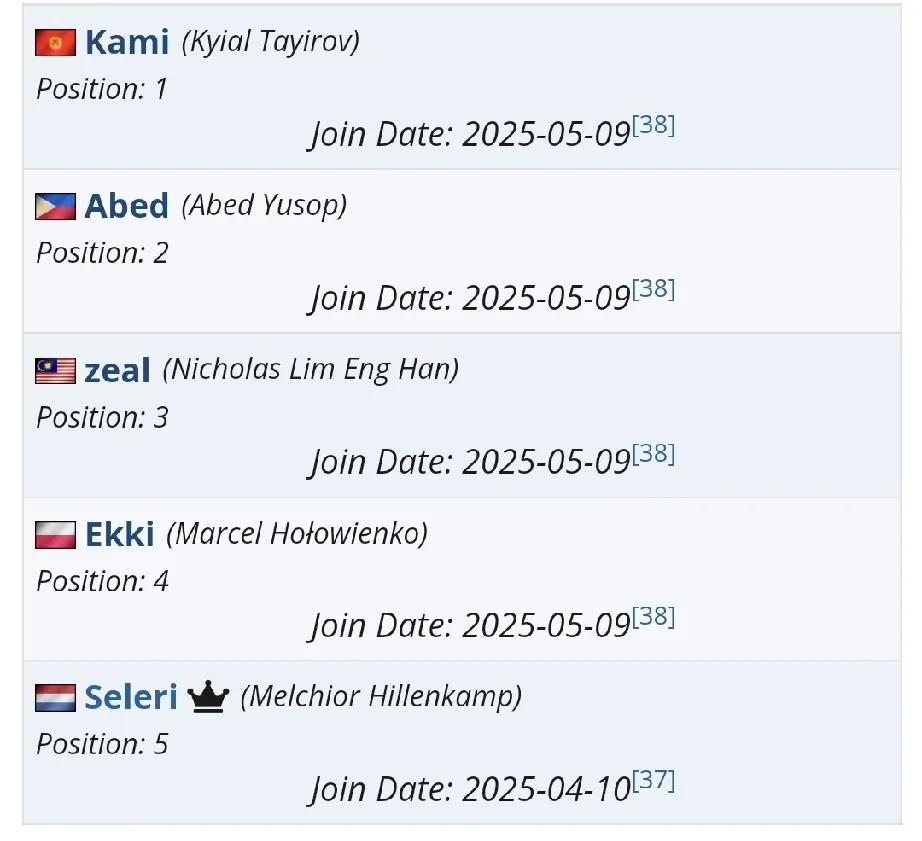
Task: Open reference 37 on Seleri's join date
Action: [653, 780]
